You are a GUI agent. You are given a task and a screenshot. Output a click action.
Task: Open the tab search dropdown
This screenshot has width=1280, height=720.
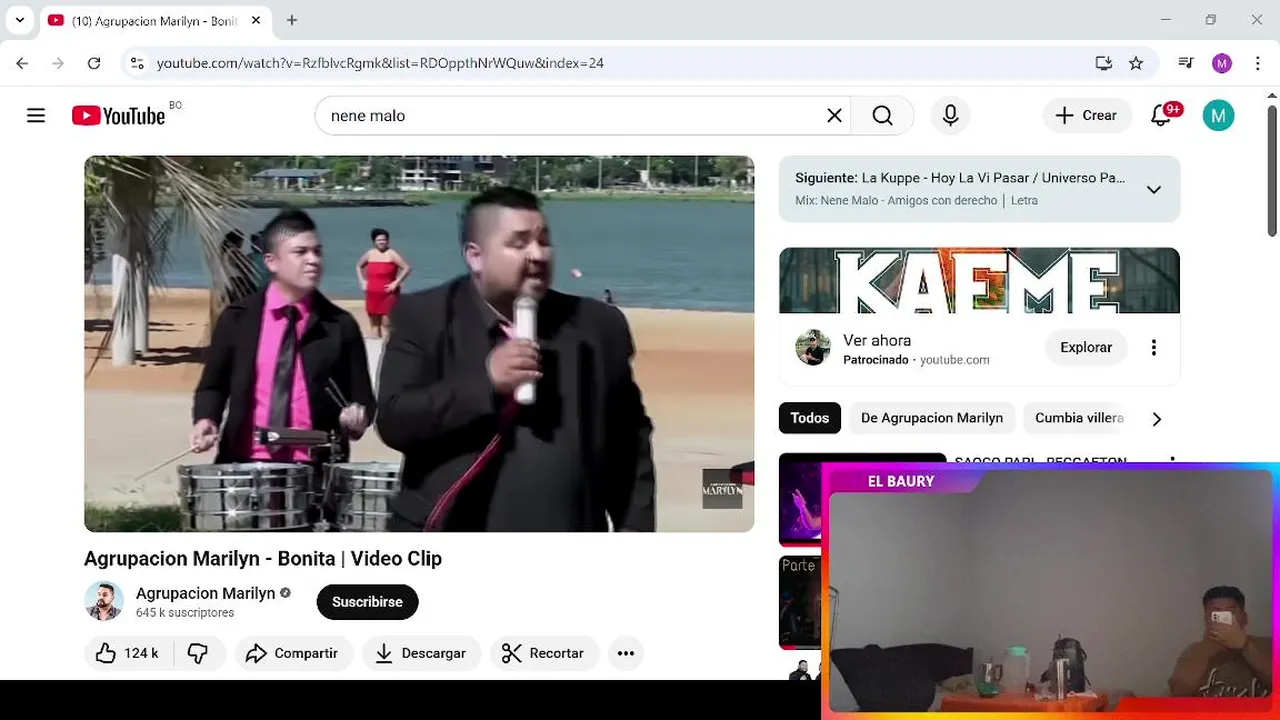pyautogui.click(x=20, y=20)
